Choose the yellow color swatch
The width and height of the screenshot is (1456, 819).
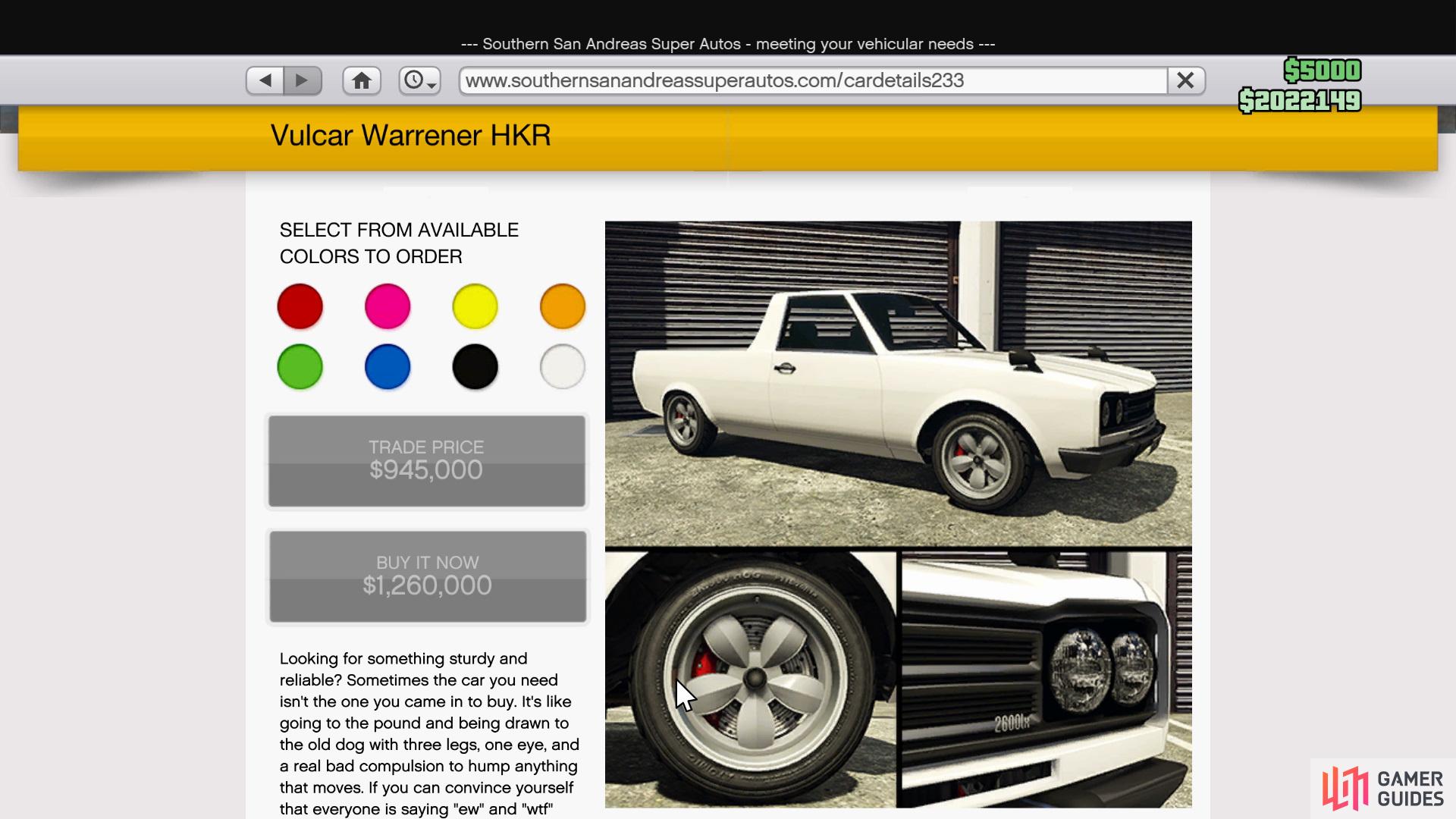pos(475,306)
